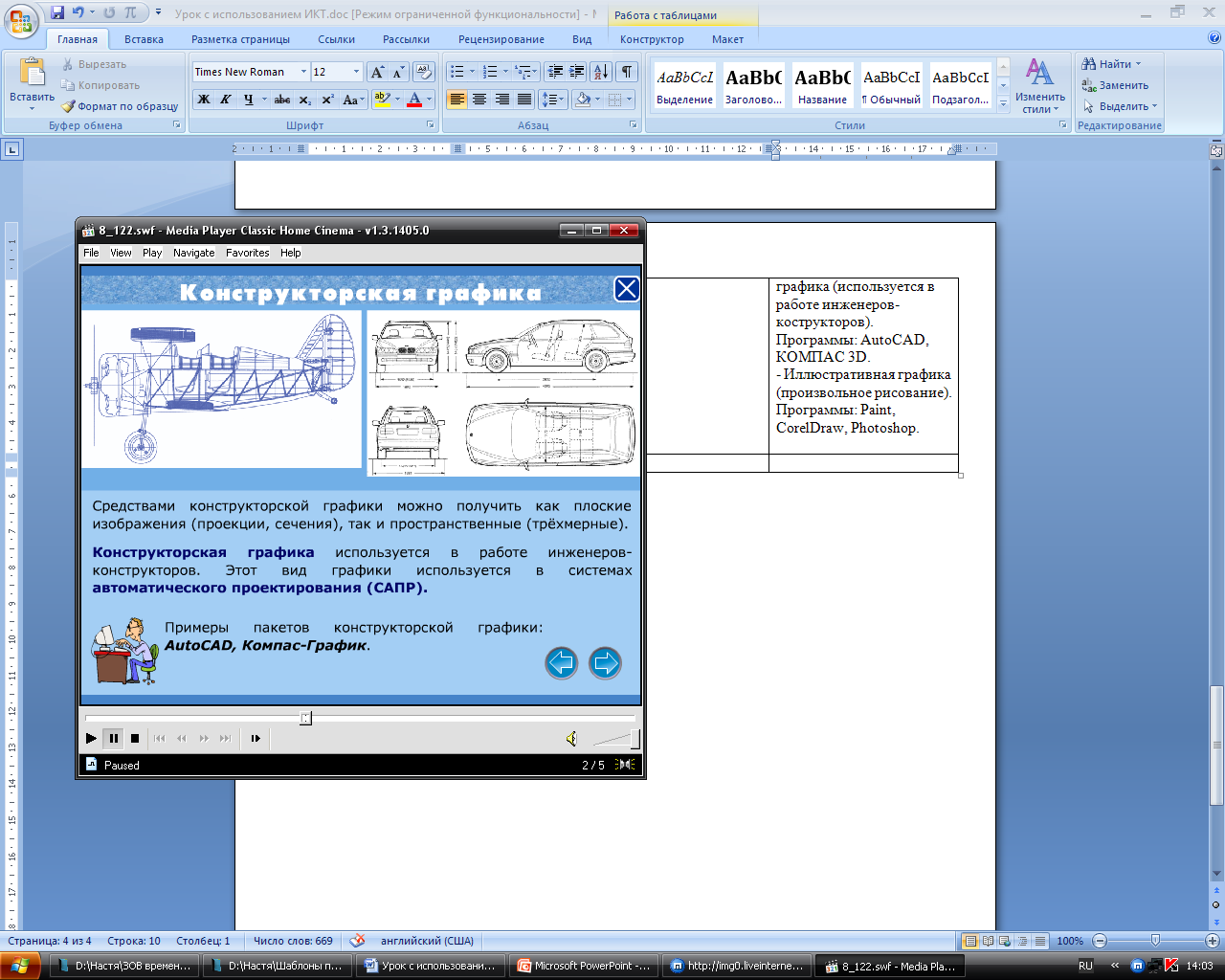Apply the Заголово... style
Screen dimensions: 1225x980
(753, 84)
